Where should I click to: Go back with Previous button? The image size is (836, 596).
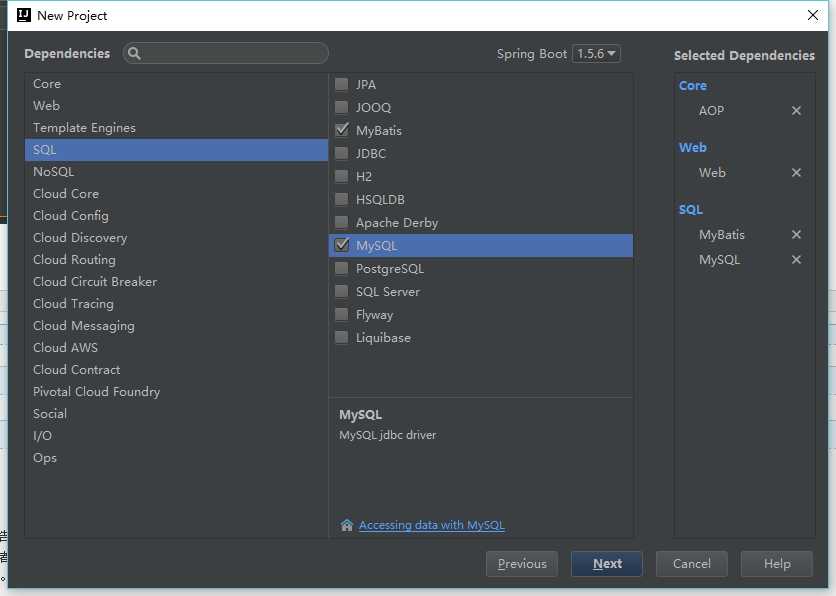click(x=522, y=563)
